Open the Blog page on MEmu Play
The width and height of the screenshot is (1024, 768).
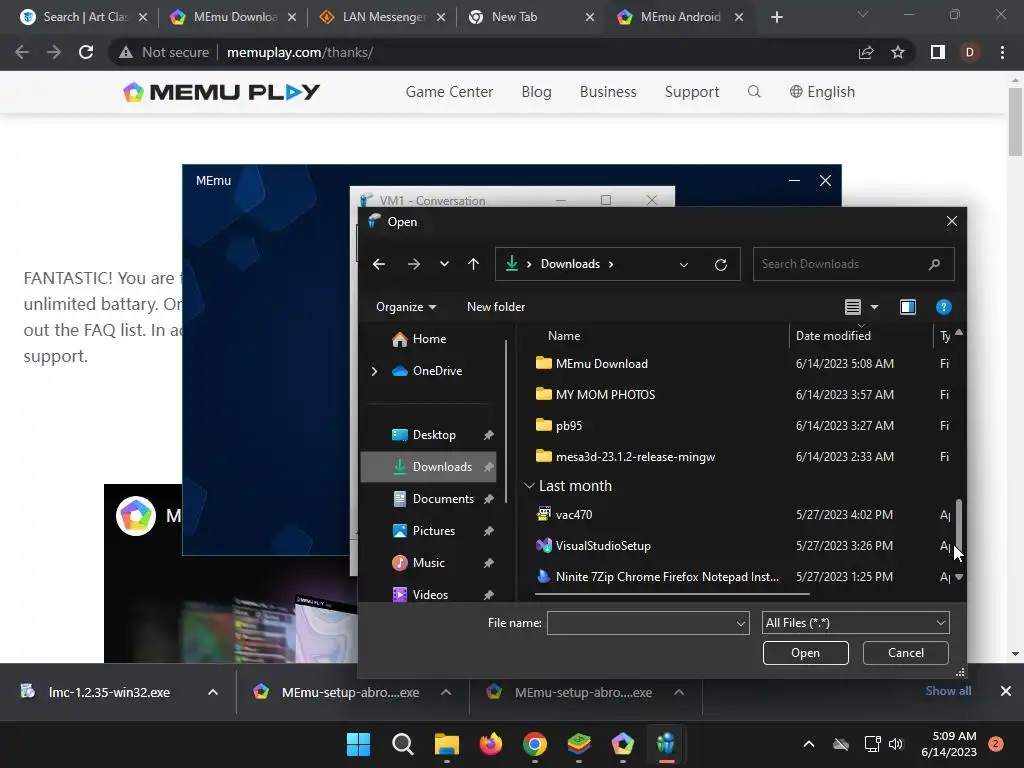pyautogui.click(x=536, y=92)
